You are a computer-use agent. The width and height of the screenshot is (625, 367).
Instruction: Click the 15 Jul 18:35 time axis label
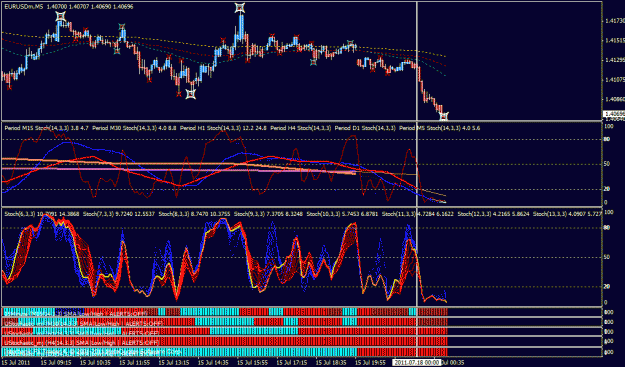coord(331,363)
